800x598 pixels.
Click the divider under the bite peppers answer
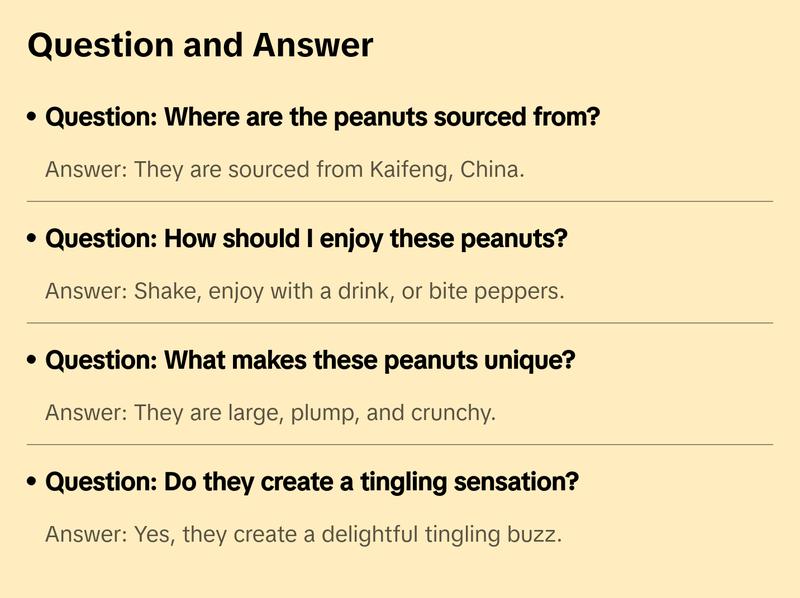pyautogui.click(x=400, y=323)
